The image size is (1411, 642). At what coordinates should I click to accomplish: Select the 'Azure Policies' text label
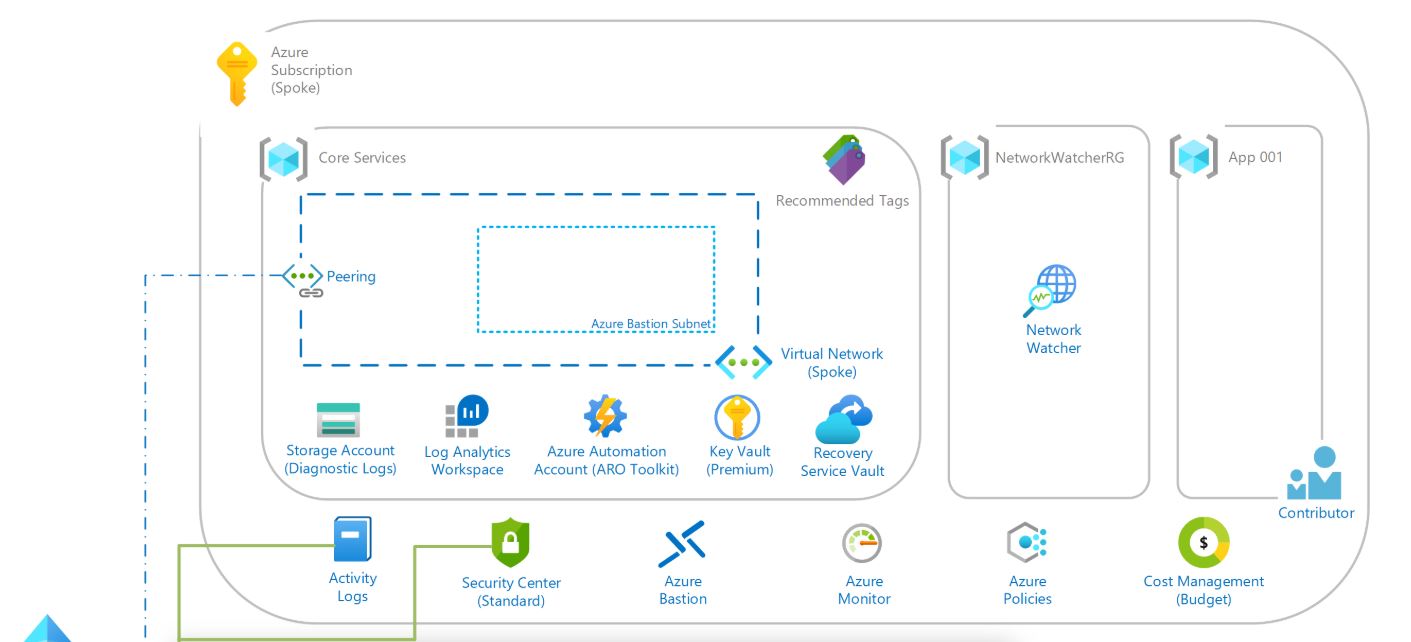1028,590
